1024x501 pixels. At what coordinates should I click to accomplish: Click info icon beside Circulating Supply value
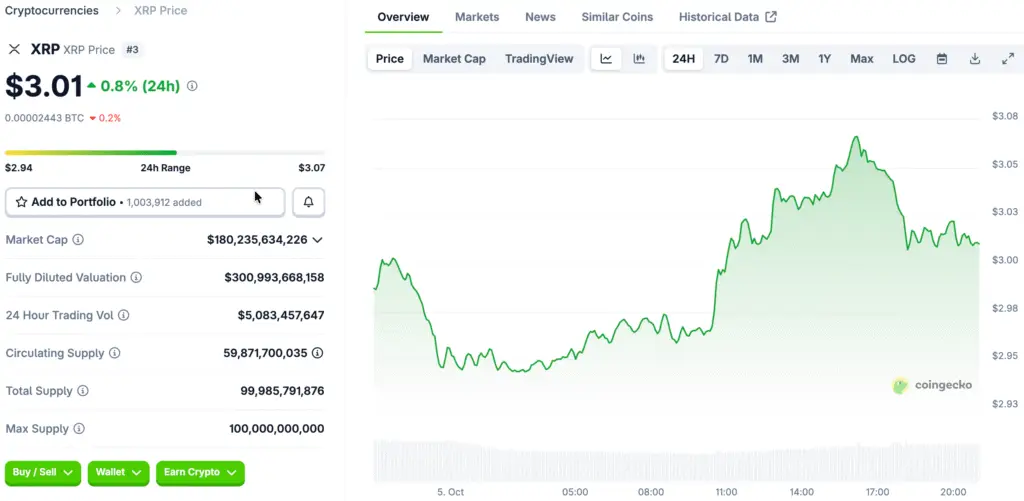click(x=317, y=353)
